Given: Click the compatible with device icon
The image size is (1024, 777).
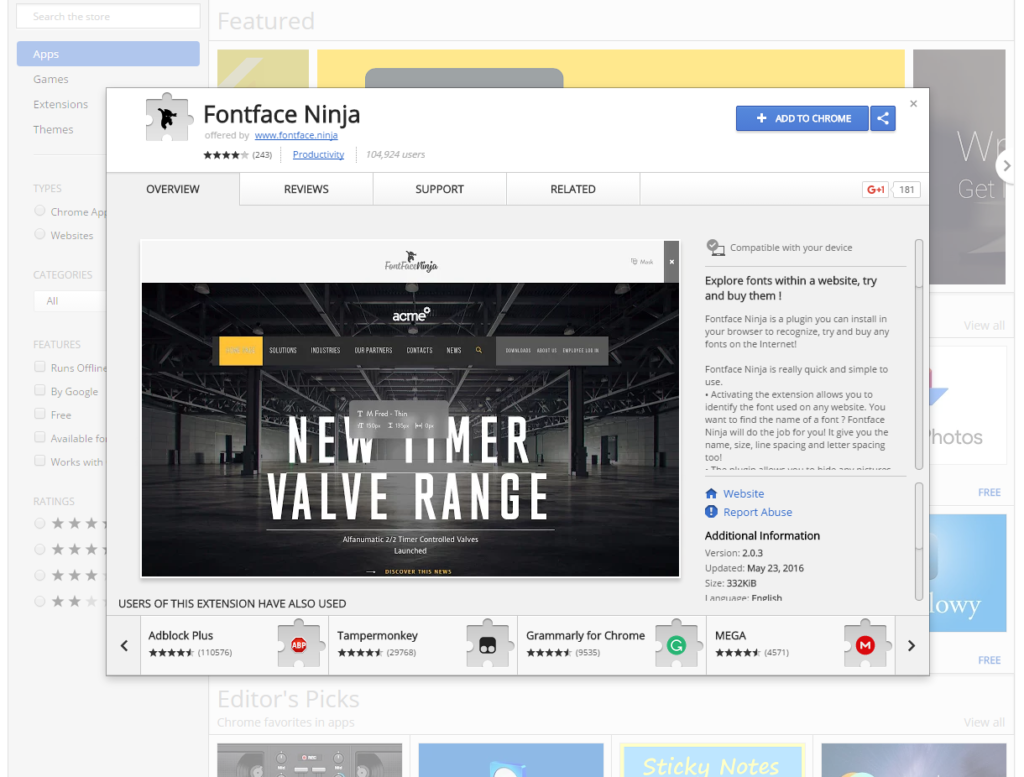Looking at the screenshot, I should [x=715, y=247].
